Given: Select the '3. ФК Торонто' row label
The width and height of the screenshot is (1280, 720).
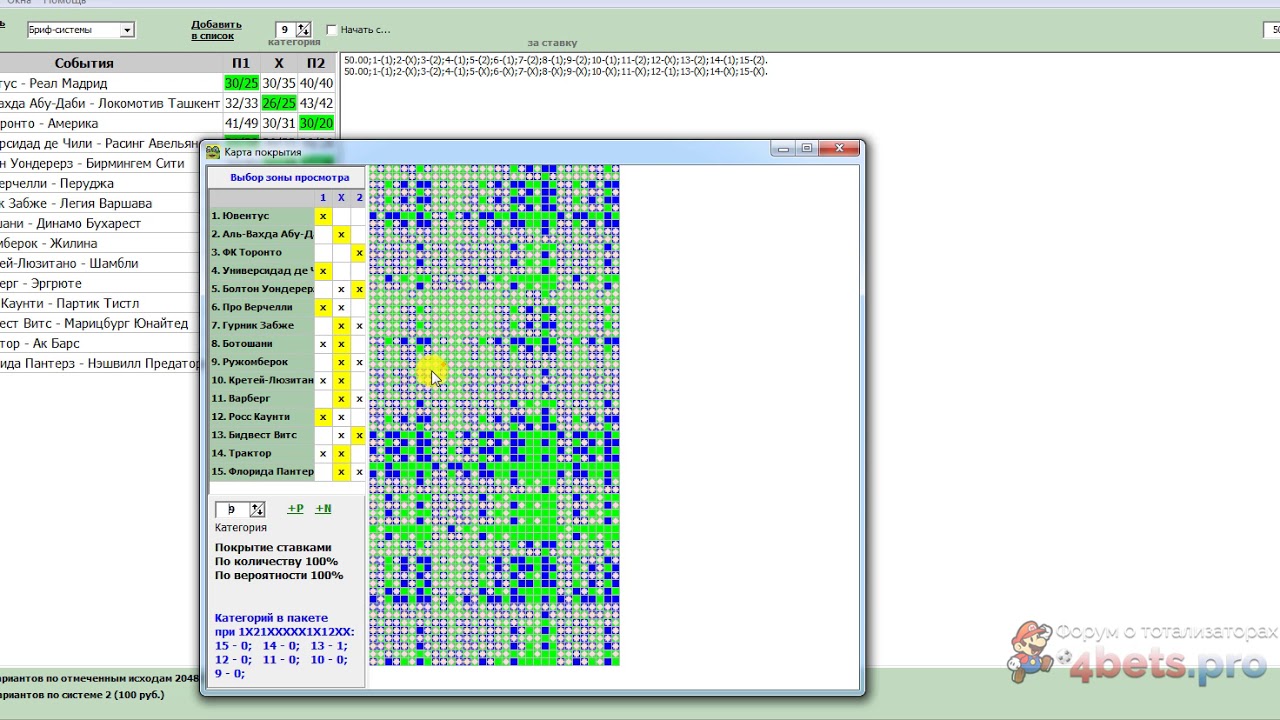Looking at the screenshot, I should click(261, 252).
